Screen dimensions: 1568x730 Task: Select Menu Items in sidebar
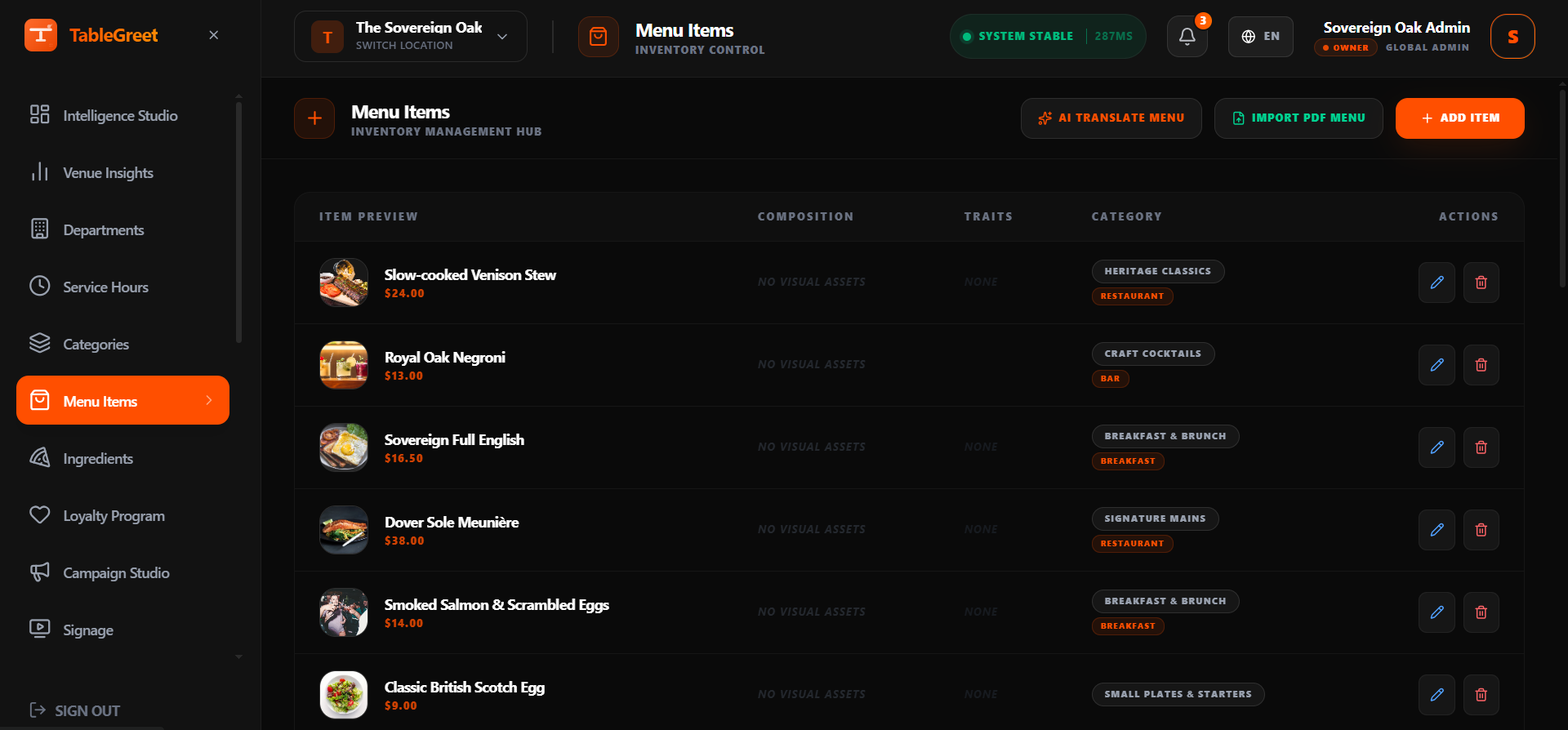click(122, 400)
